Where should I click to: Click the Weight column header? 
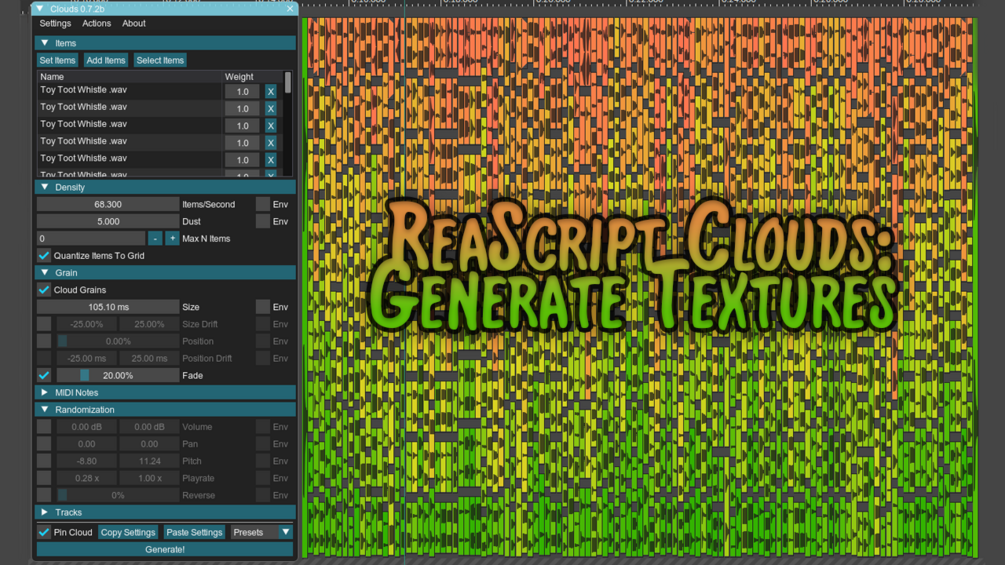pos(239,76)
